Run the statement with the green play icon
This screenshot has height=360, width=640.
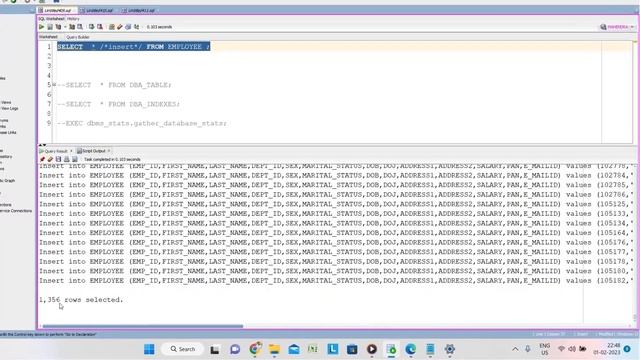click(x=41, y=27)
